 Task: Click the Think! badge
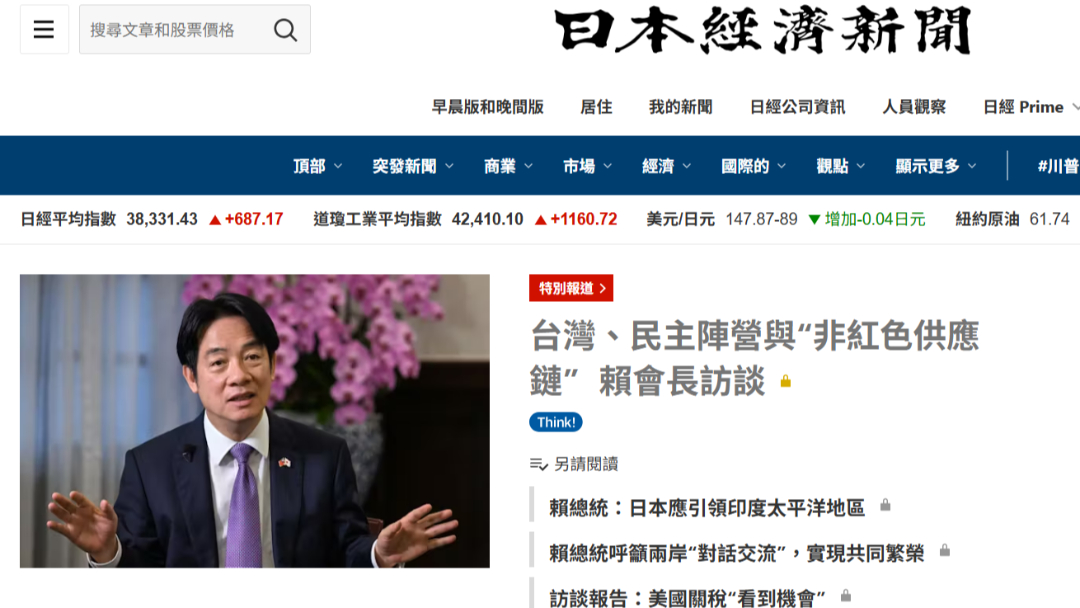click(556, 422)
